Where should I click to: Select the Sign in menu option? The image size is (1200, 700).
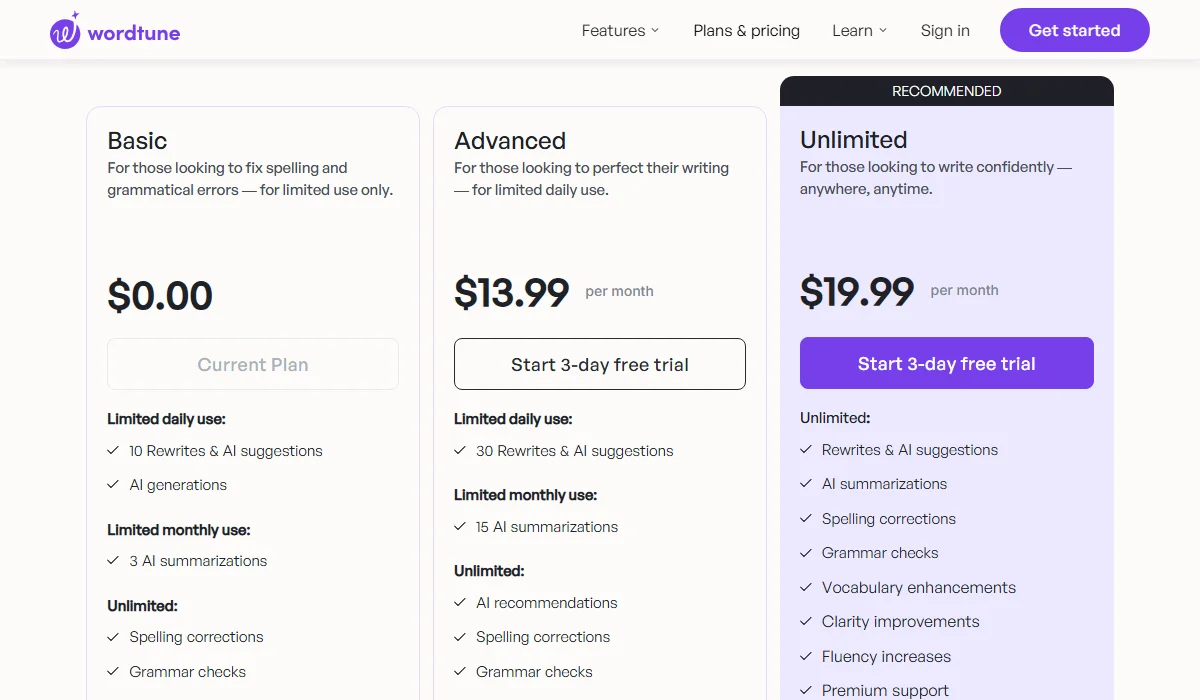tap(945, 30)
